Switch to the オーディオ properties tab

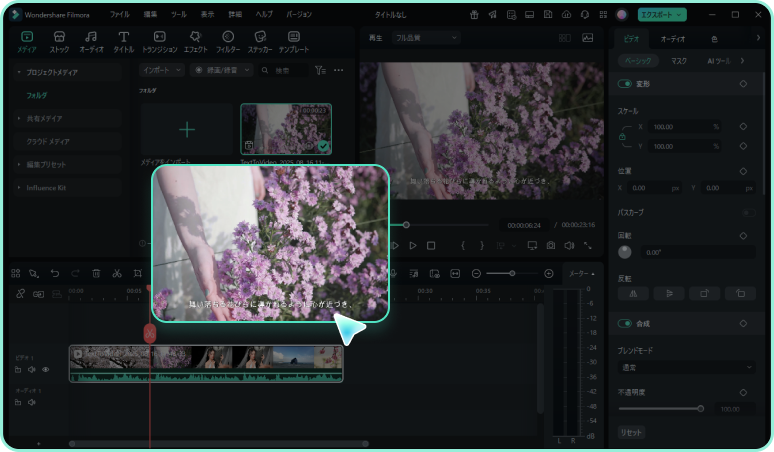coord(673,38)
